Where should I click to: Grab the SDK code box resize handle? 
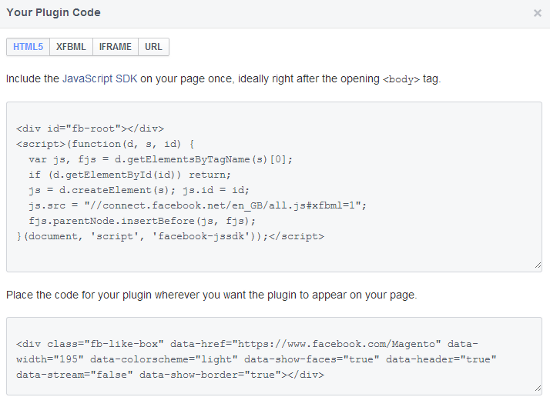tap(538, 266)
